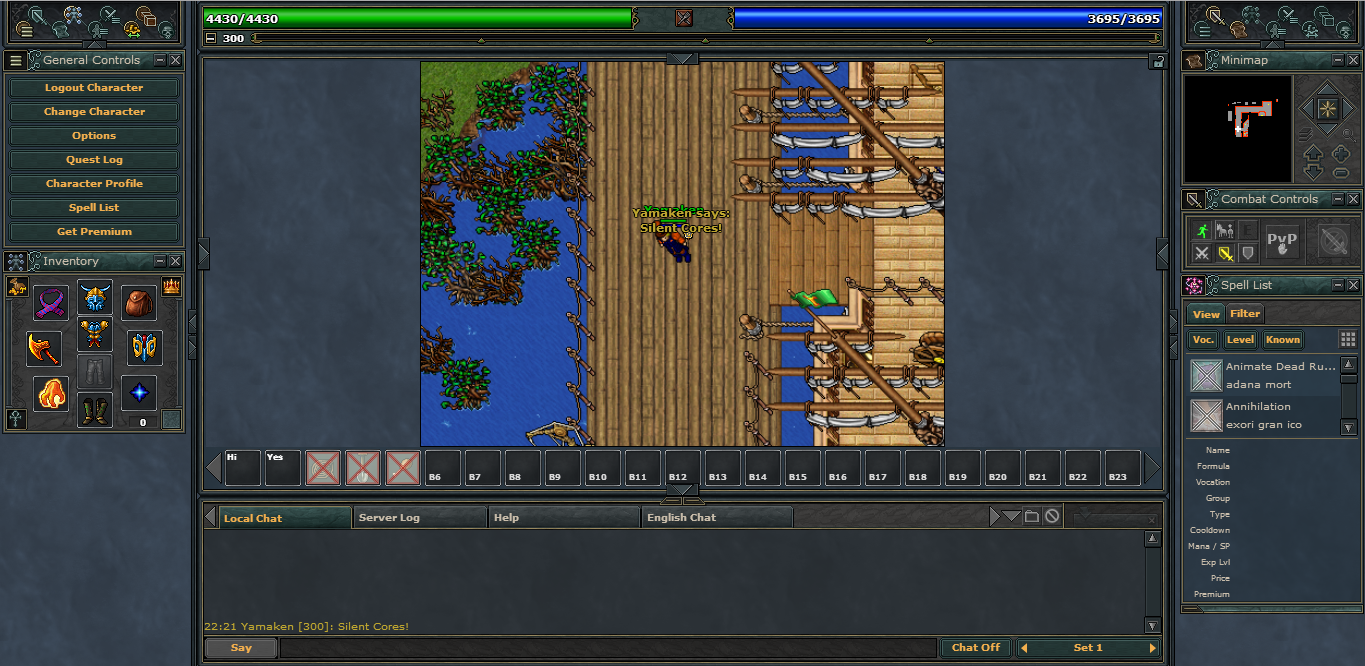Select the boots slot in inventory

tap(95, 410)
